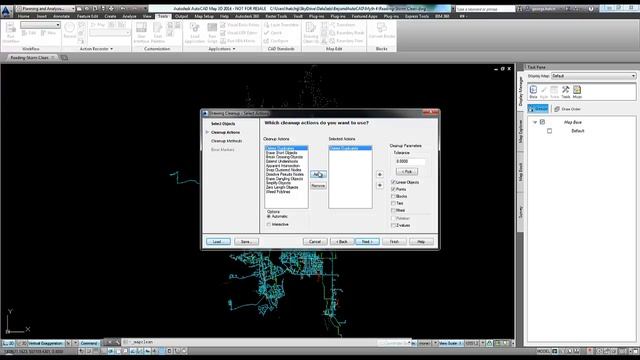Viewport: 640px width, 360px height.
Task: Toggle the Linear Objects checkbox
Action: (x=393, y=182)
